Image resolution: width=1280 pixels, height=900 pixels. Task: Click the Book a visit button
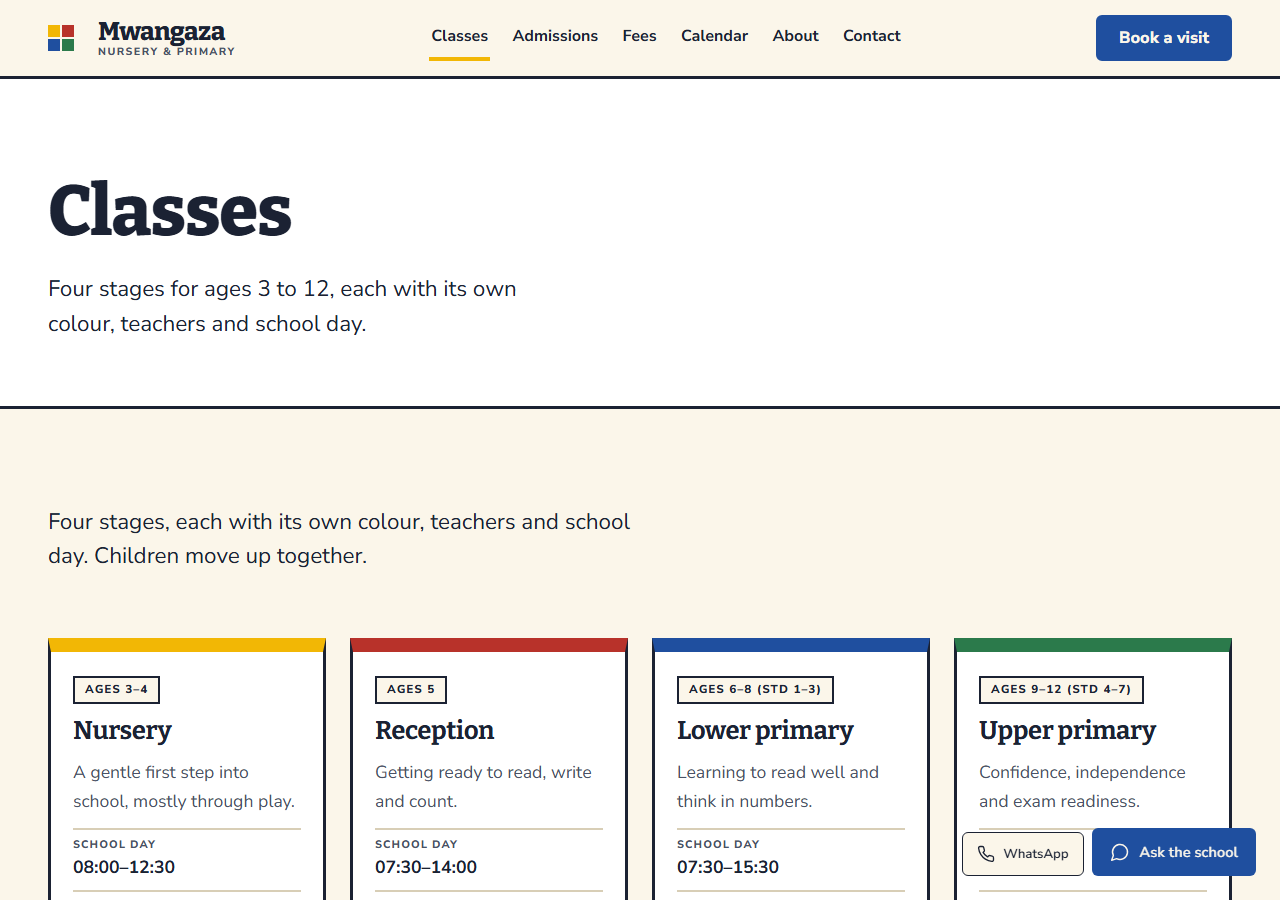click(1164, 38)
